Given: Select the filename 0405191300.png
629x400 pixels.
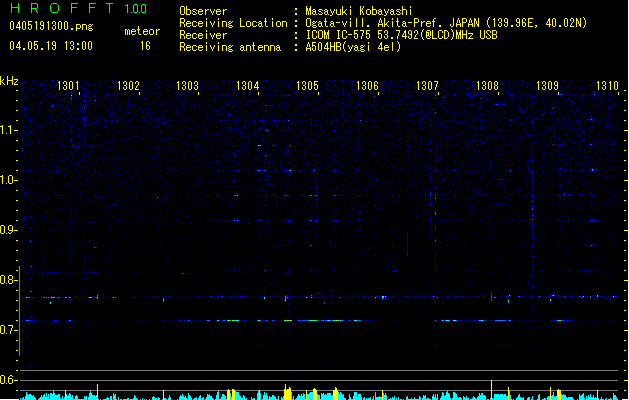Looking at the screenshot, I should 51,26.
